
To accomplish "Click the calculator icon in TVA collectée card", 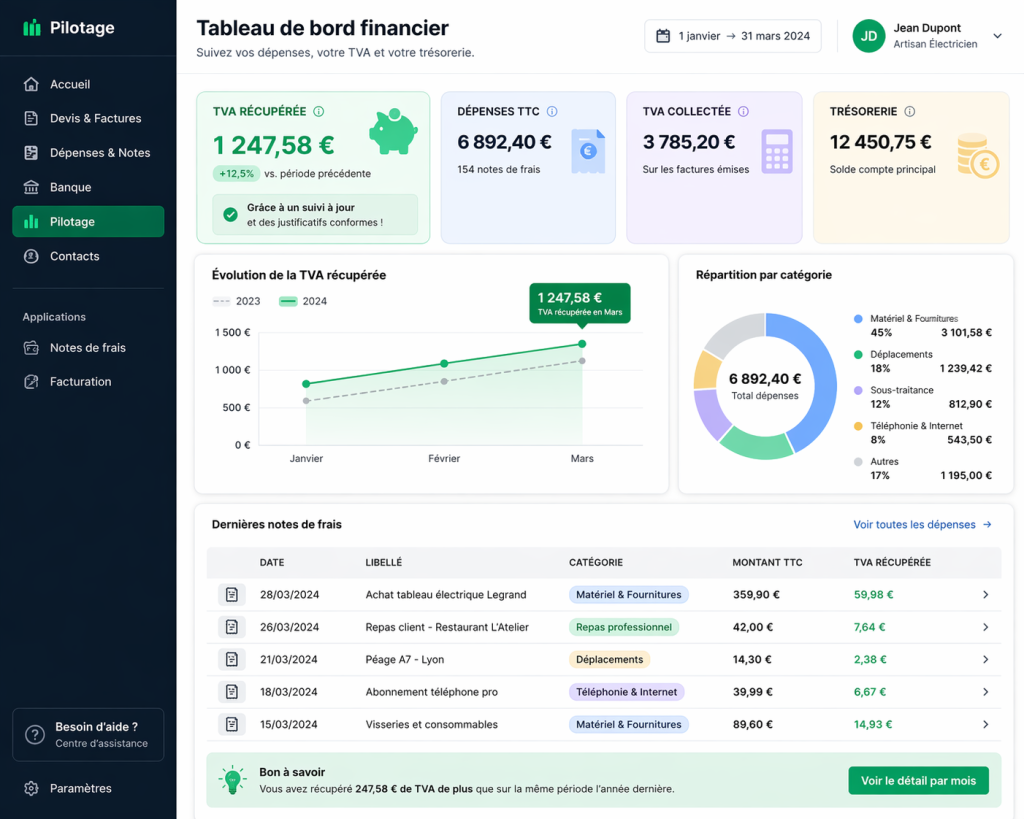I will (x=777, y=152).
